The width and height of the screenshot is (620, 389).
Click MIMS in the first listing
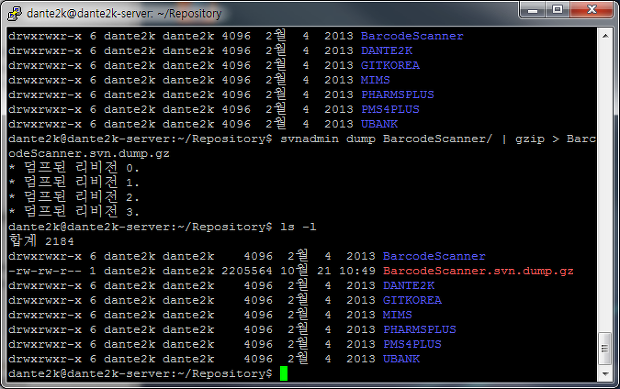click(x=375, y=80)
